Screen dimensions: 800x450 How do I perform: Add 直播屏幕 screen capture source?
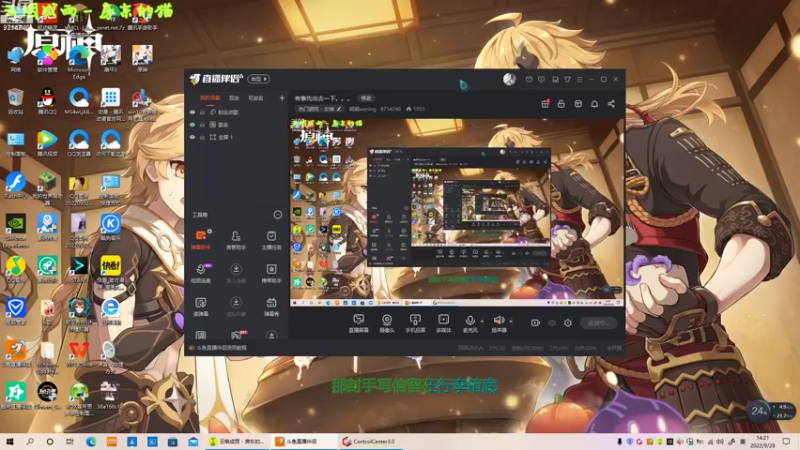[359, 323]
